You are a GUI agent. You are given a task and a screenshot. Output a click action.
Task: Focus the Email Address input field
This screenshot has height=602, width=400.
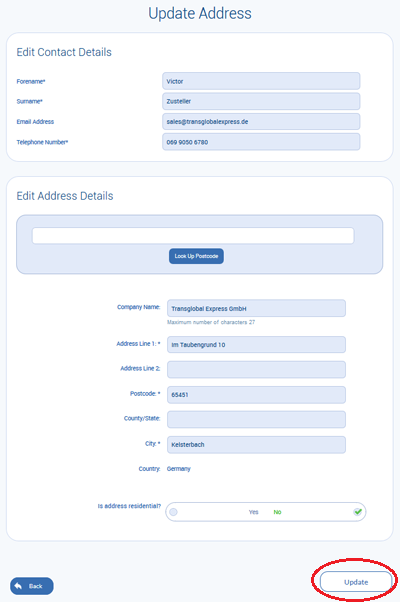click(261, 122)
